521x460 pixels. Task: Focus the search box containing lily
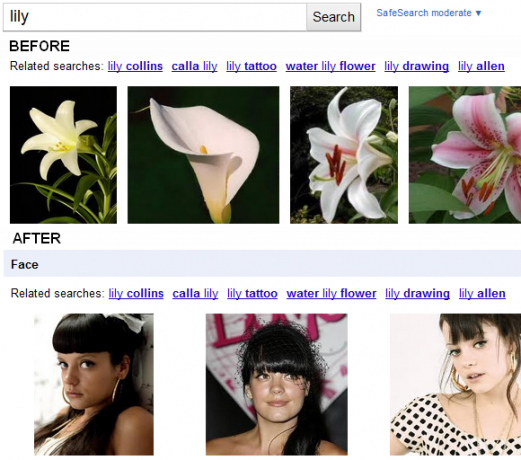155,17
